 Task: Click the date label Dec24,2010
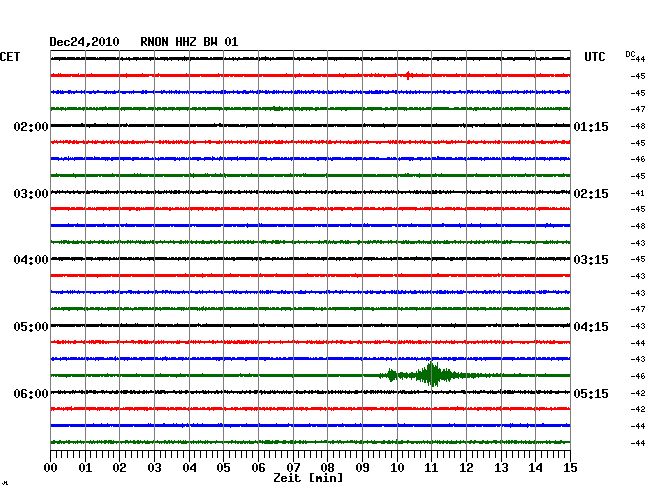tap(84, 42)
